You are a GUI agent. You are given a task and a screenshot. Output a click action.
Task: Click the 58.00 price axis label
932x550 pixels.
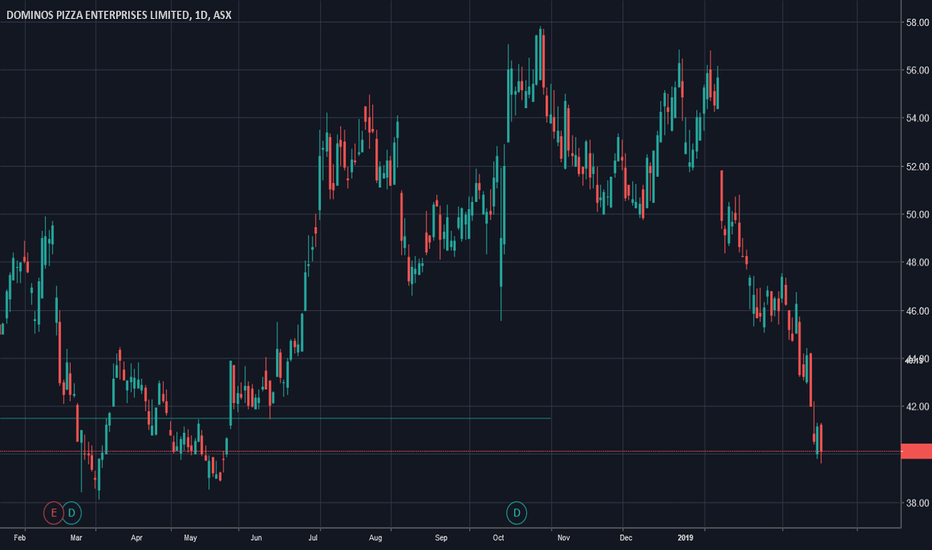click(x=917, y=23)
